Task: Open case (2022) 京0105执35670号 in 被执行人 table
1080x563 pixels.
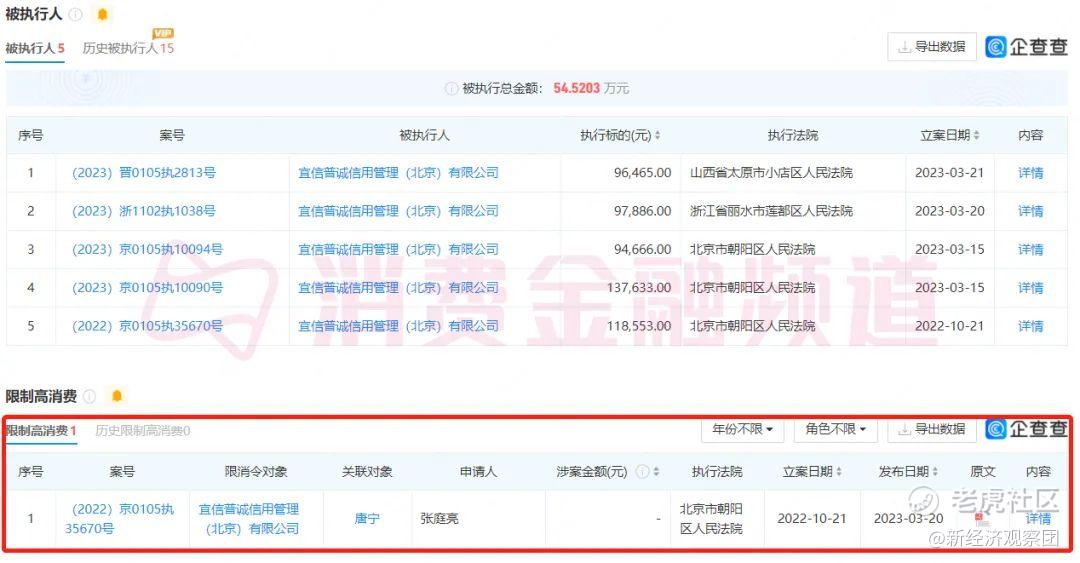Action: pyautogui.click(x=147, y=326)
